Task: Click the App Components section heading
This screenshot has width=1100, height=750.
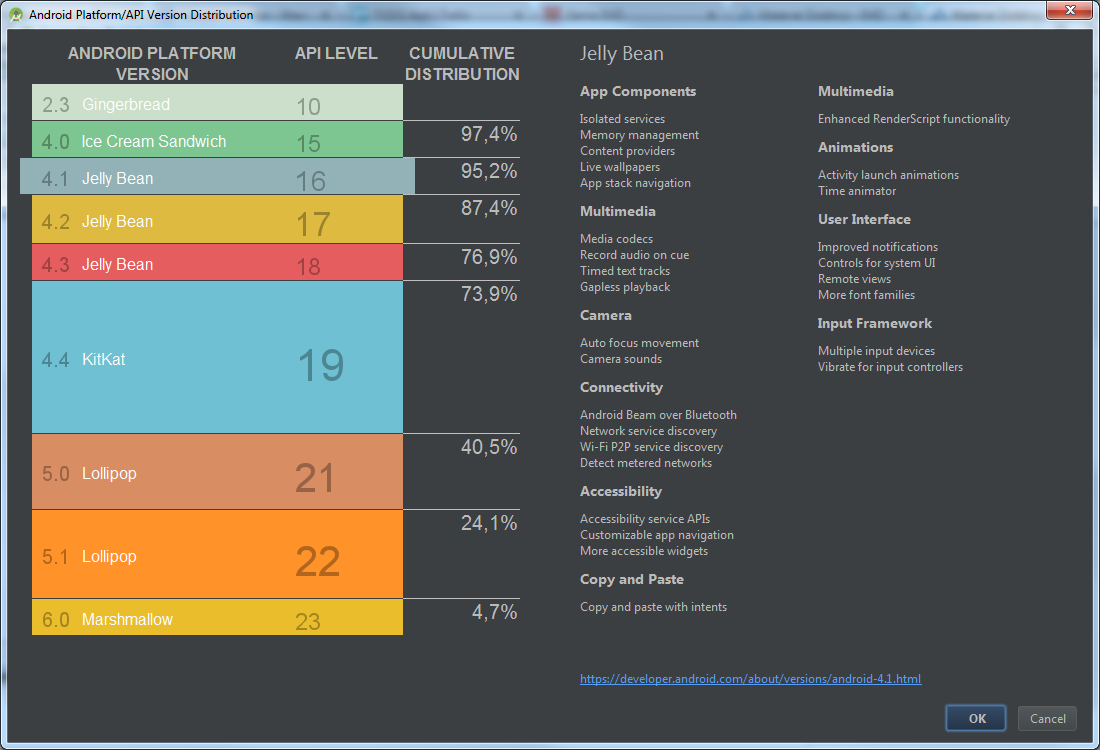Action: click(x=638, y=92)
